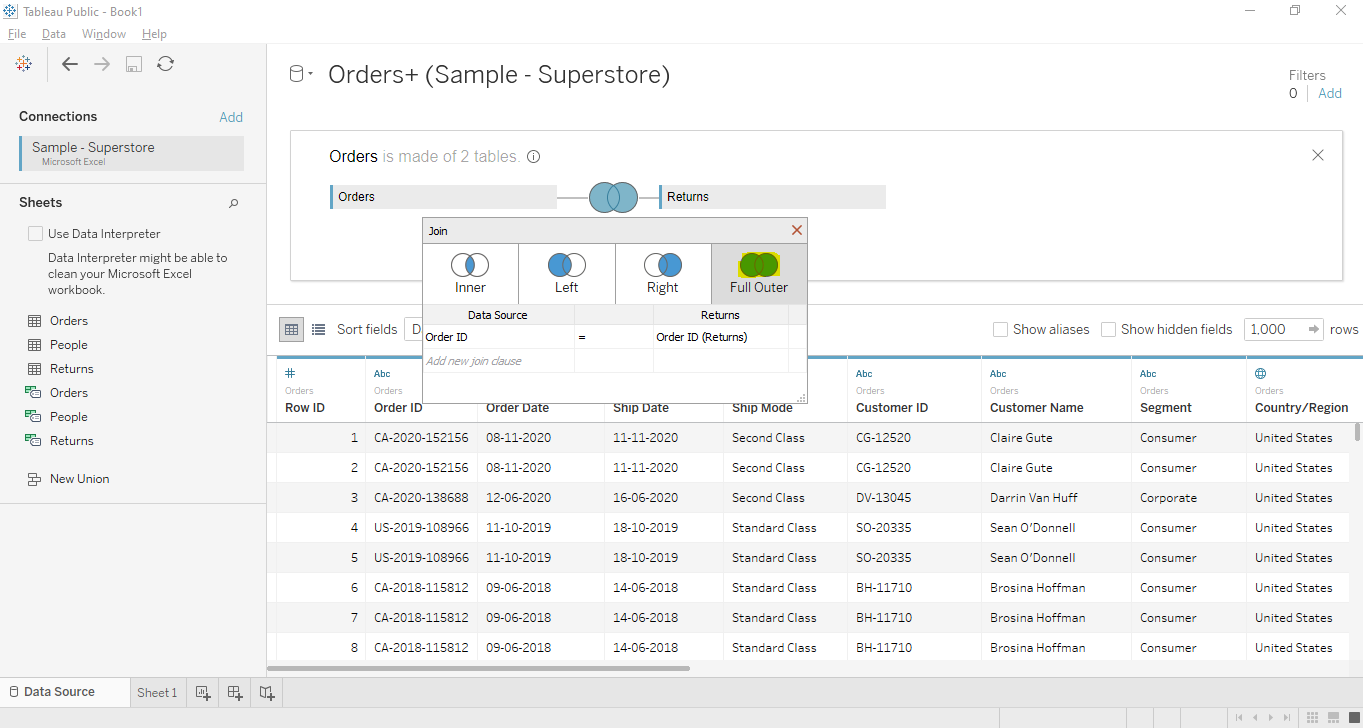The width and height of the screenshot is (1363, 728).
Task: Apply row count with arrow button
Action: 1313,329
